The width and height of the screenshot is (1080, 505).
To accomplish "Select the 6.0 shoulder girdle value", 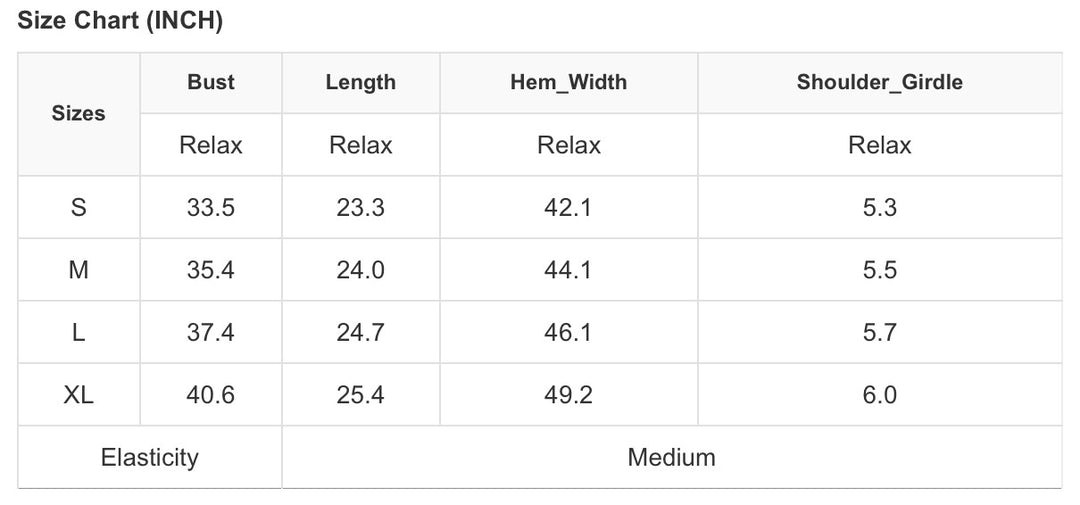I will [880, 395].
